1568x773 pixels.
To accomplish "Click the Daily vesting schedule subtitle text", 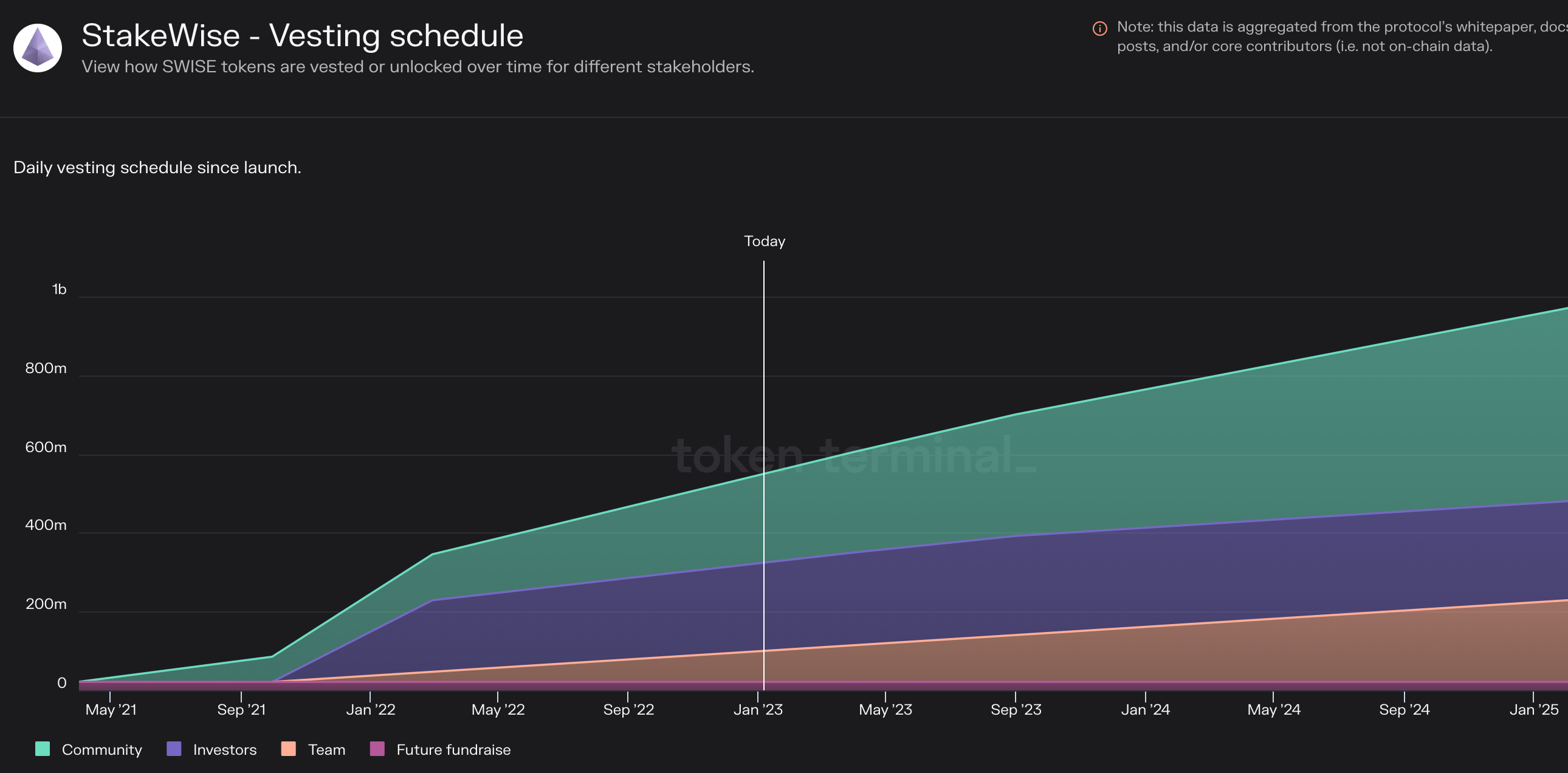I will click(x=157, y=167).
